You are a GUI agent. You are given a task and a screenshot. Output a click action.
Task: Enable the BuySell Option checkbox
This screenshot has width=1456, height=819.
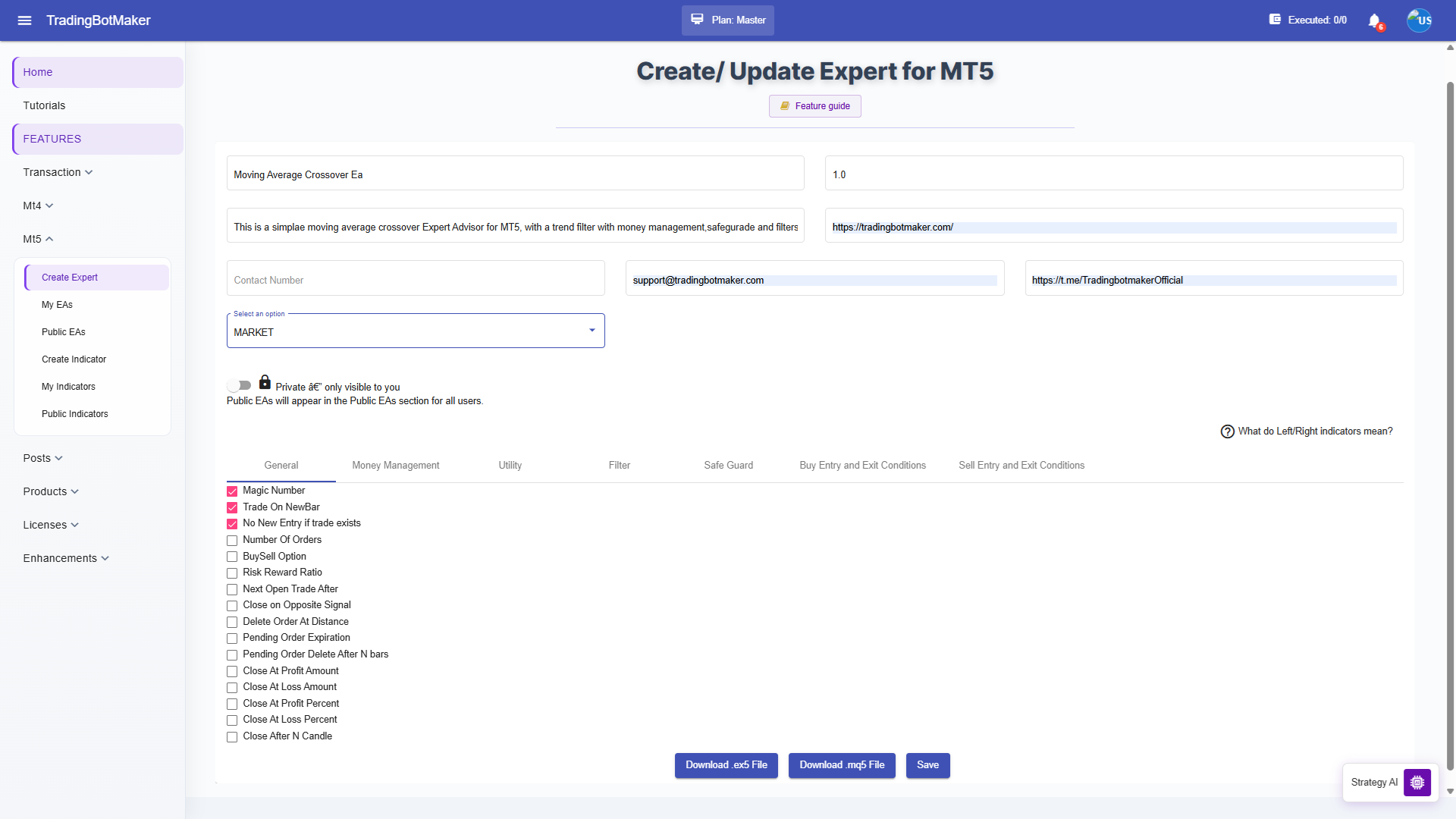[232, 557]
